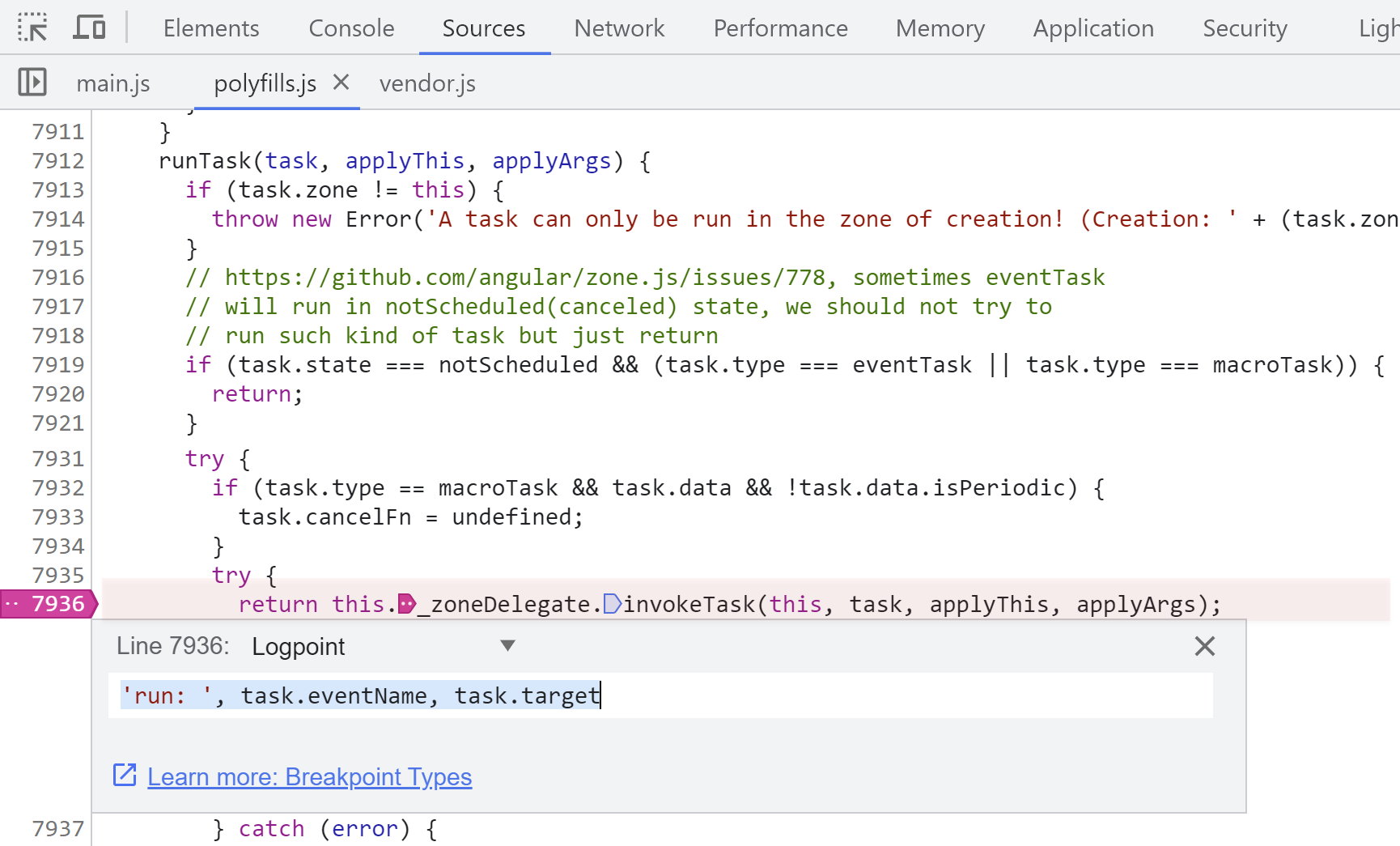This screenshot has height=846, width=1400.
Task: Open the main.js file tab
Action: (113, 83)
